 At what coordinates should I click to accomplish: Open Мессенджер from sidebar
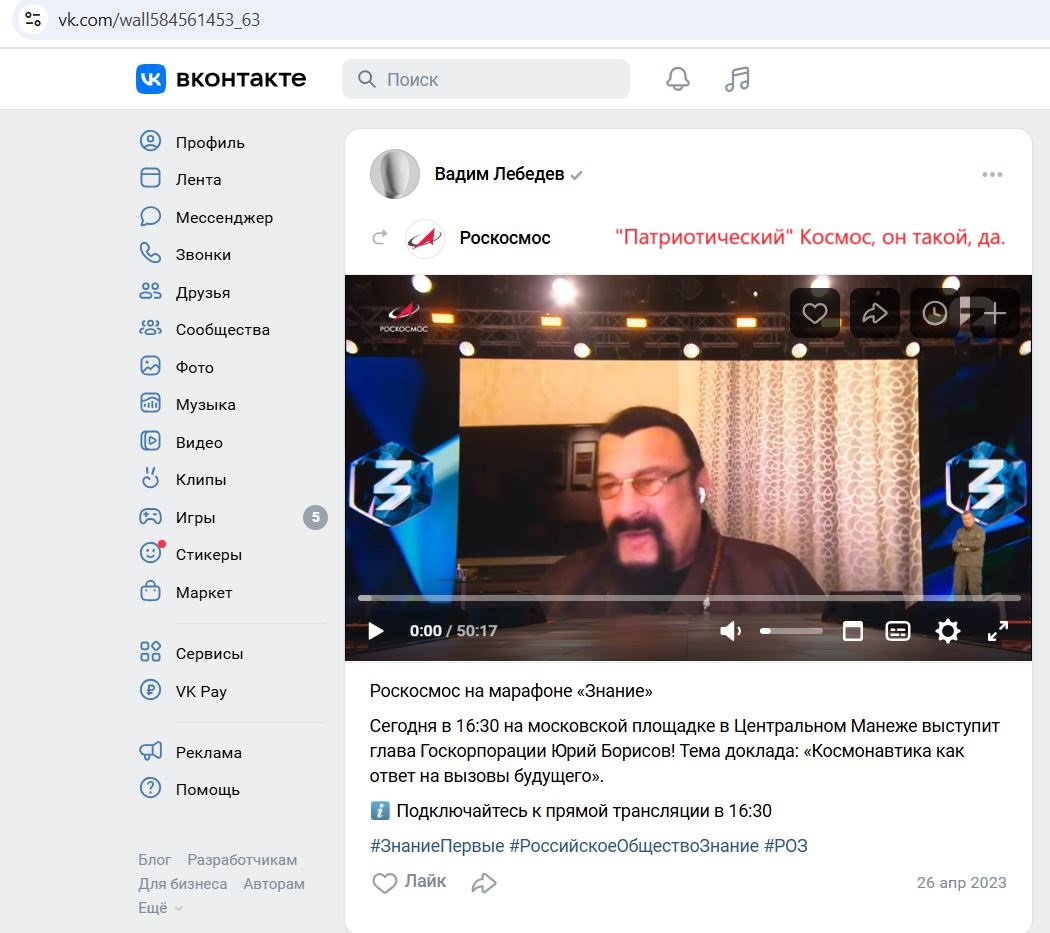[224, 217]
